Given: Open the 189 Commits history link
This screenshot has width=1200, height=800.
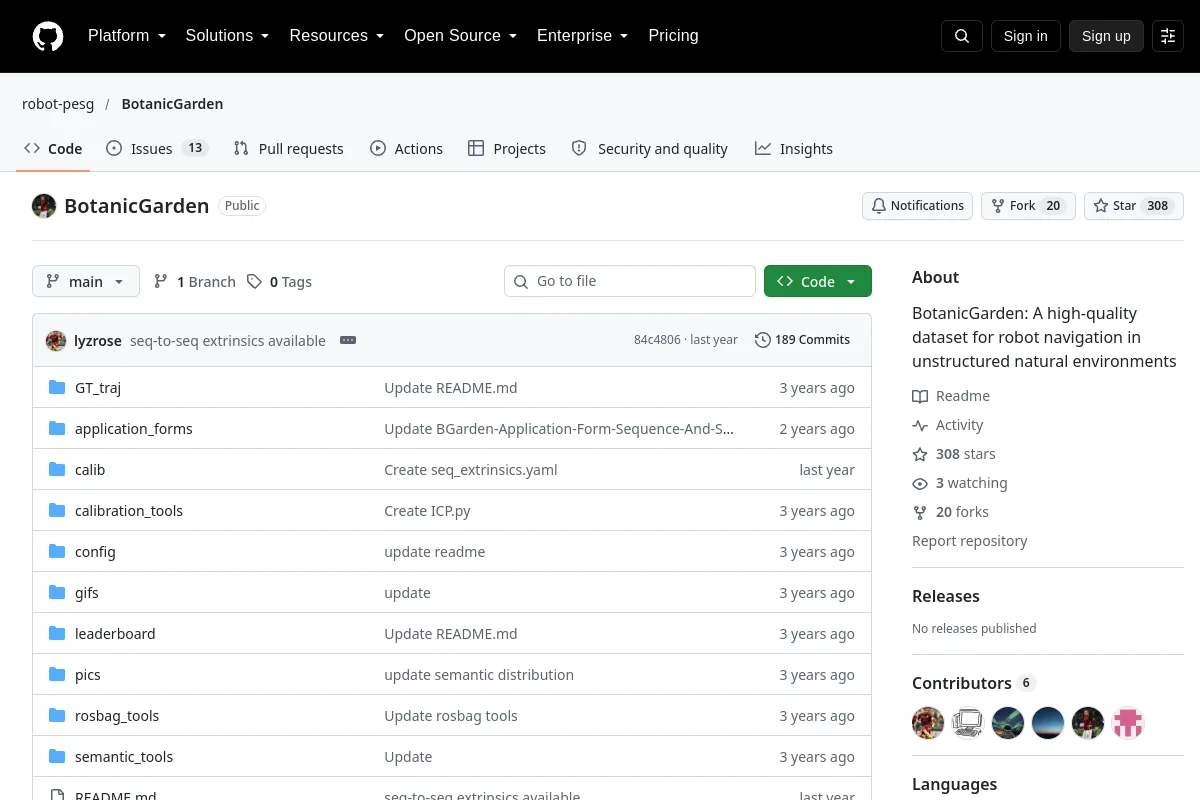Looking at the screenshot, I should point(803,340).
